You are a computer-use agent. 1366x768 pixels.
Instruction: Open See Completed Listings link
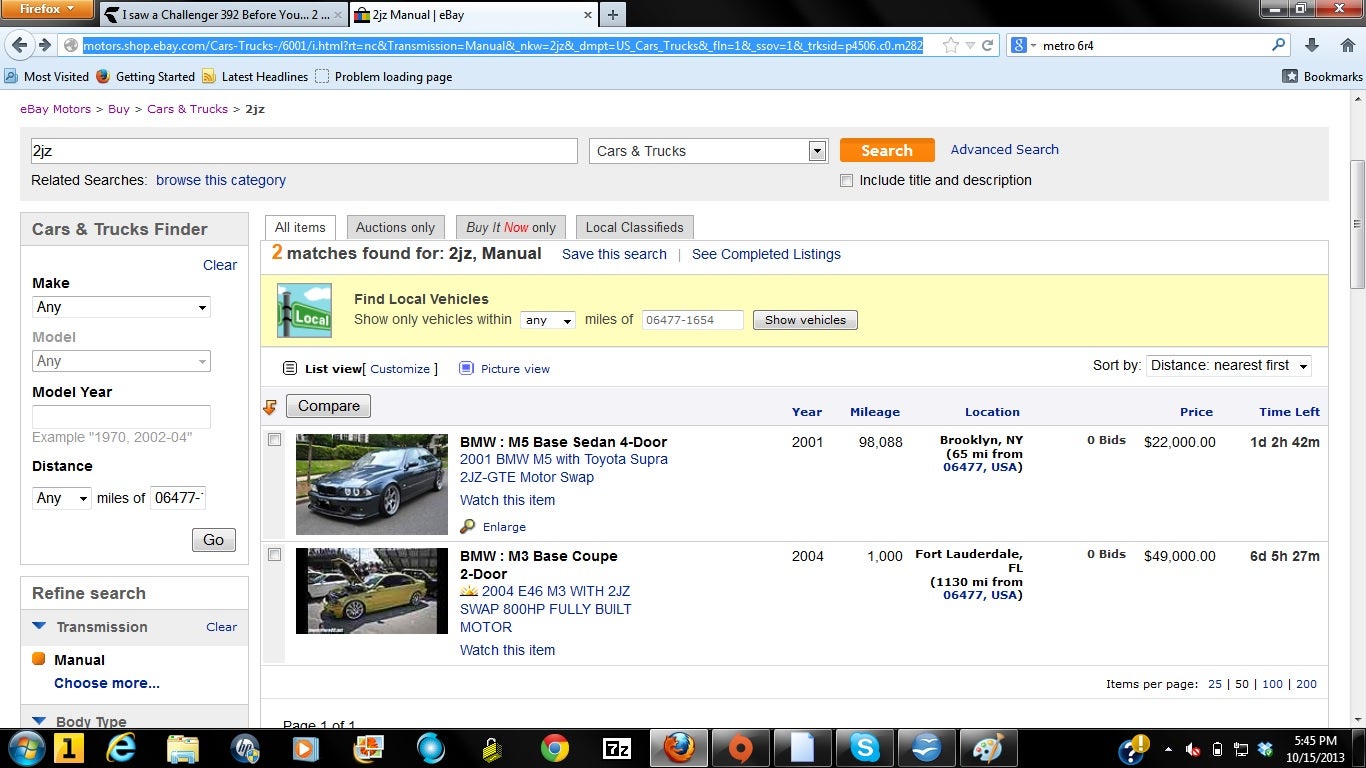click(766, 254)
